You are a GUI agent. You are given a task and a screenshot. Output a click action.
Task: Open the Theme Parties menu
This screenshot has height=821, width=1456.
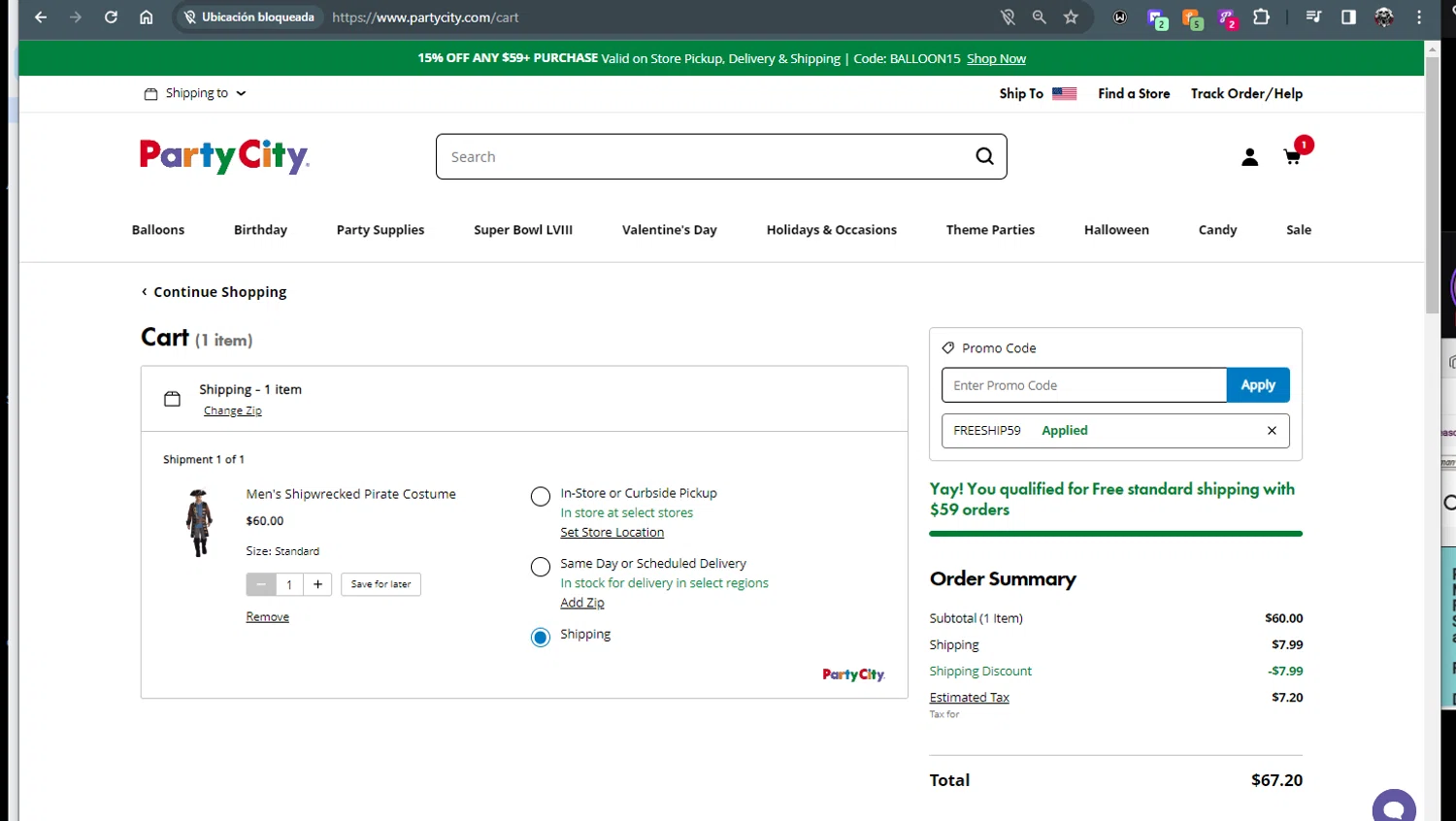(x=990, y=230)
